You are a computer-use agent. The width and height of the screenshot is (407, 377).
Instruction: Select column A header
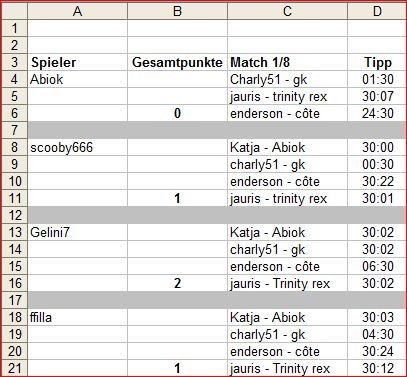click(x=77, y=11)
